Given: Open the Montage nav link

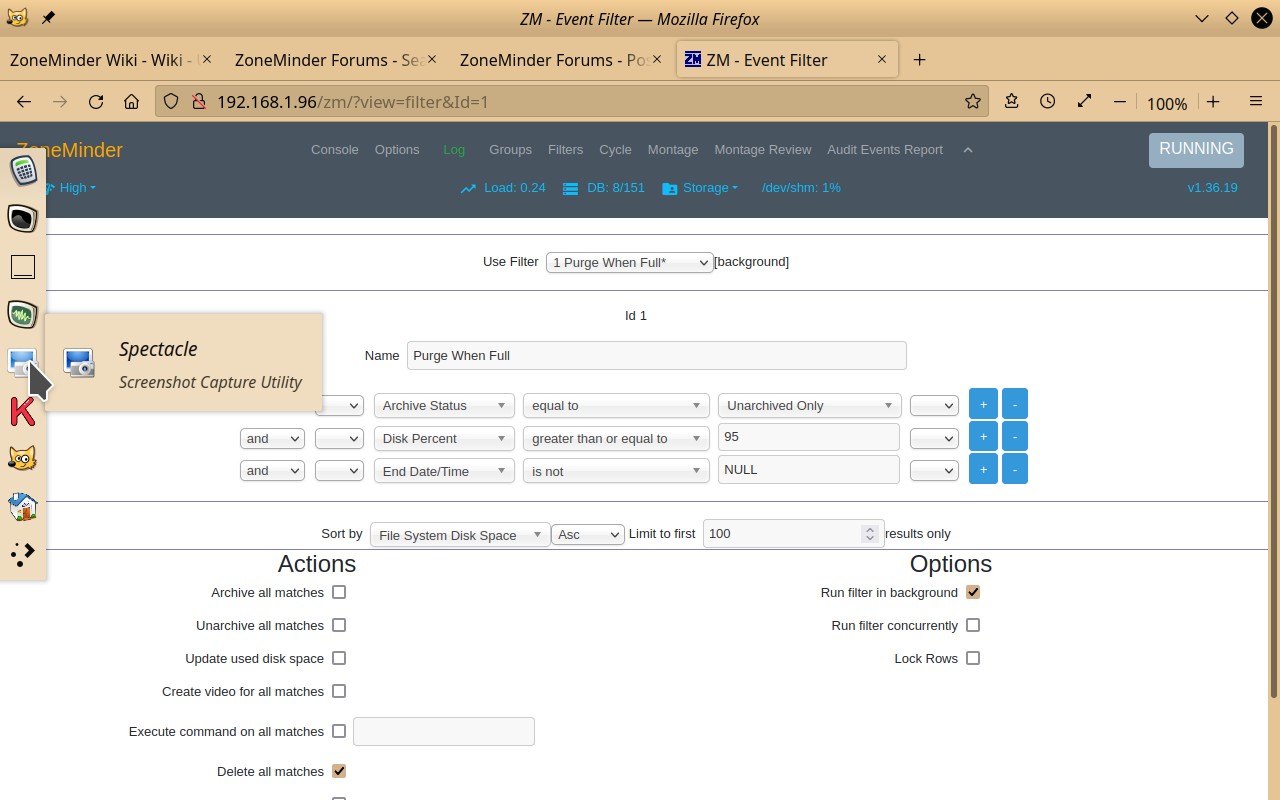Looking at the screenshot, I should point(673,150).
